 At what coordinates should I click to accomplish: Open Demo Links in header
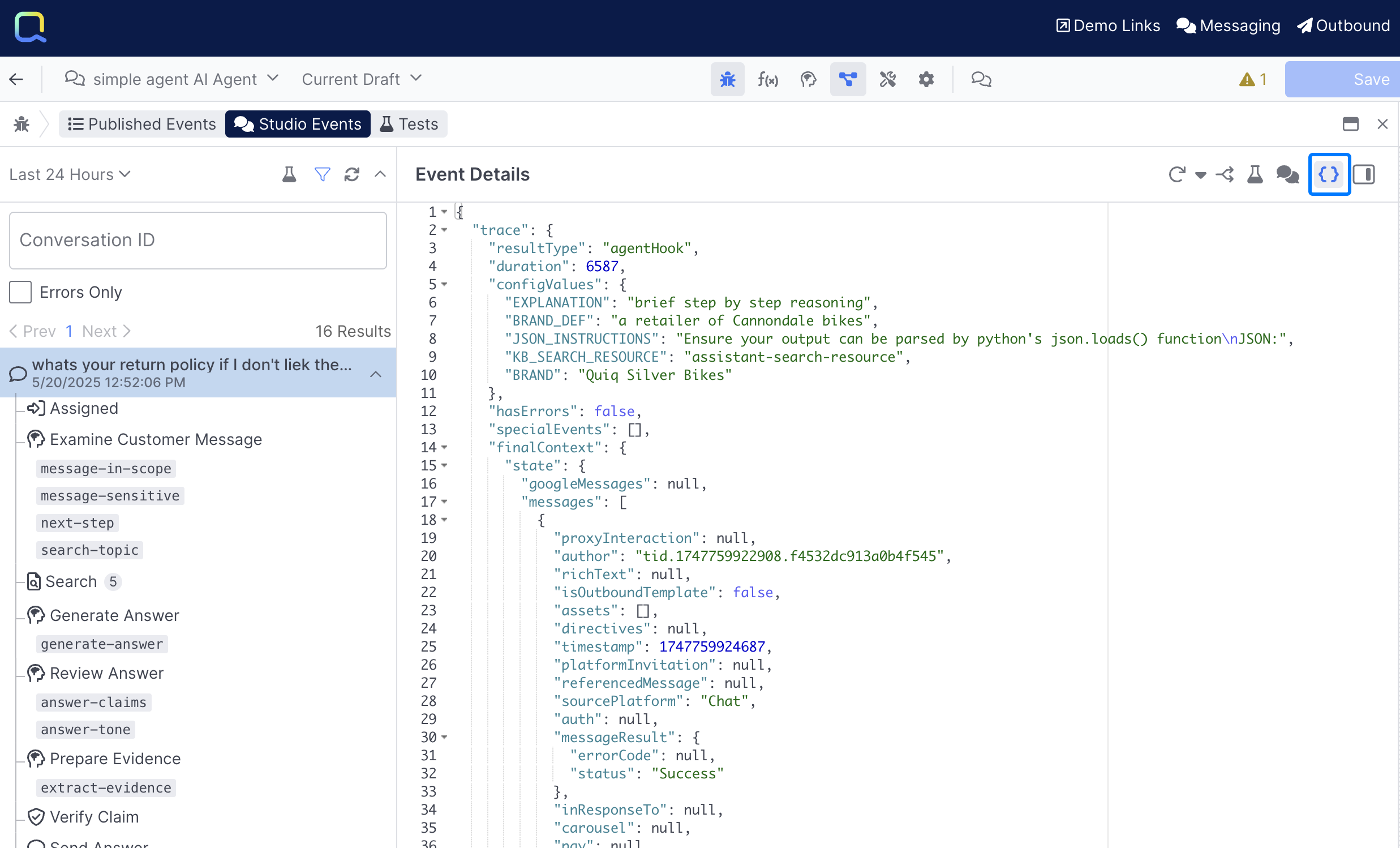click(x=1107, y=25)
